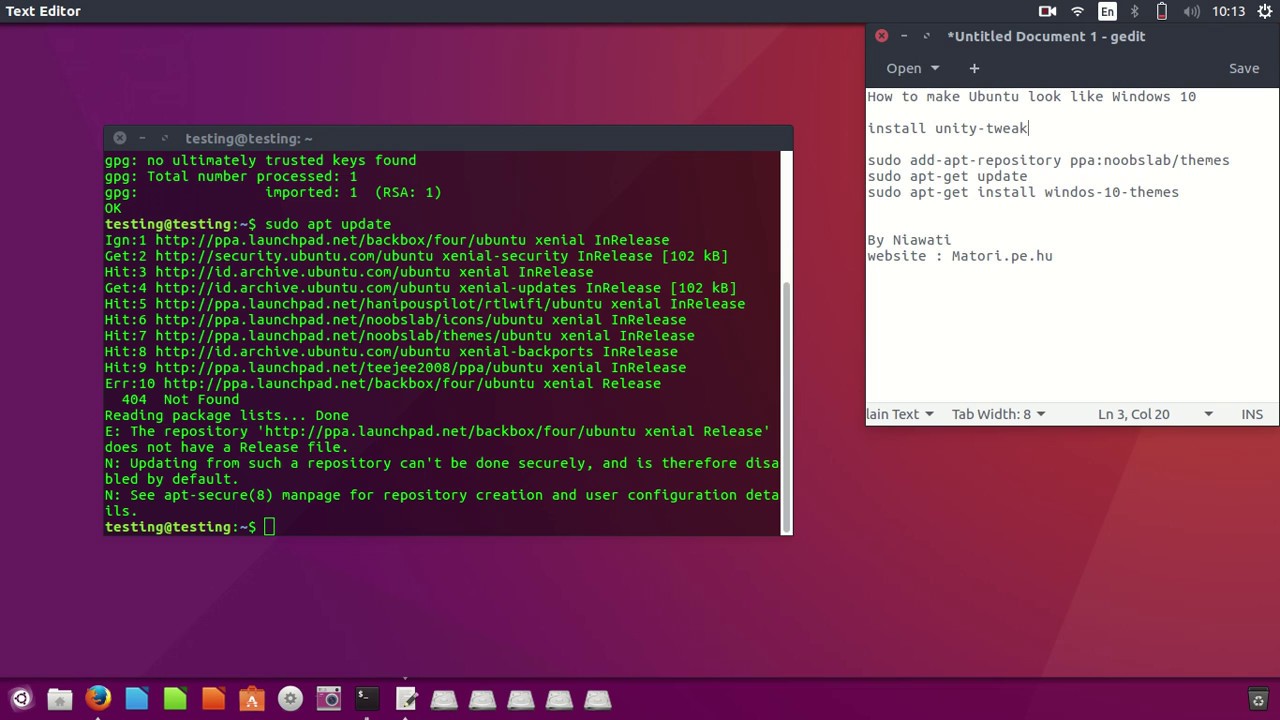
Task: Click 'sudo apt update' command in terminal
Action: pos(327,224)
